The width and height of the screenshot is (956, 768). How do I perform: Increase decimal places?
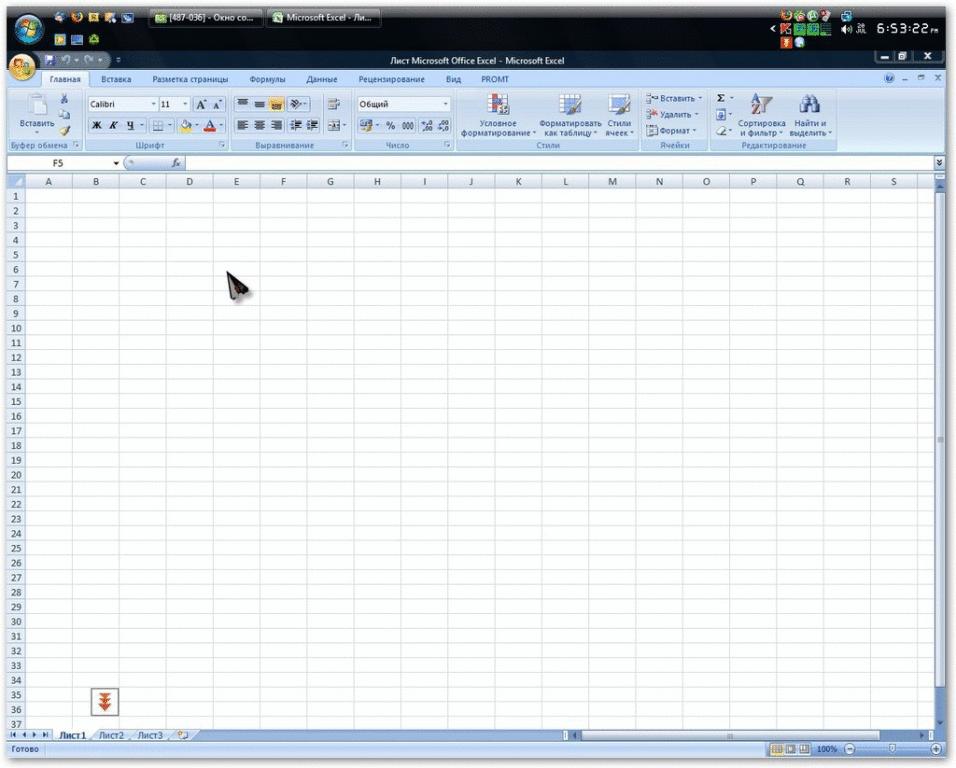(427, 126)
